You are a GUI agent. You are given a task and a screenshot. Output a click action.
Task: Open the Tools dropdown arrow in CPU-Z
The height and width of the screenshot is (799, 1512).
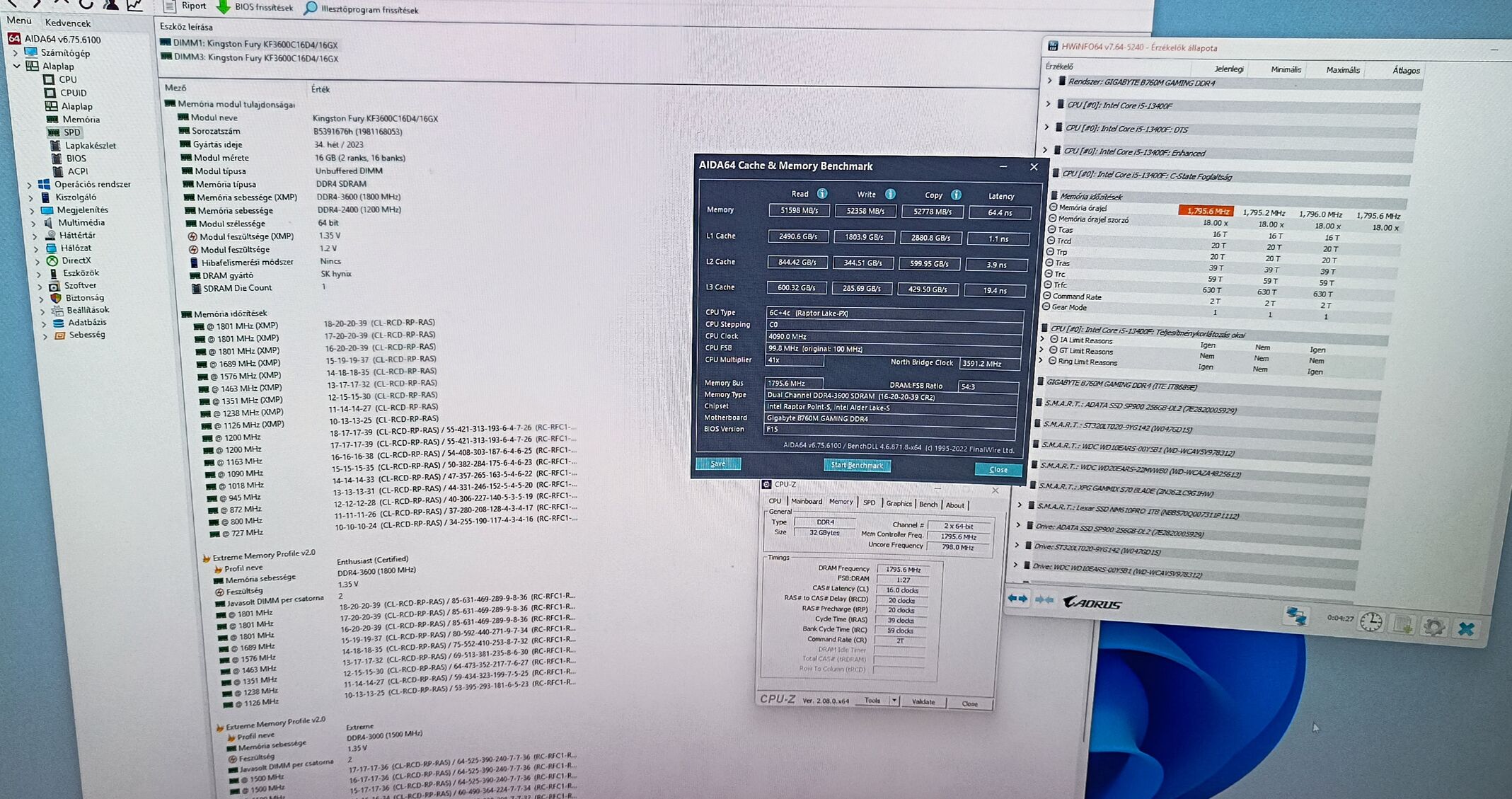894,701
